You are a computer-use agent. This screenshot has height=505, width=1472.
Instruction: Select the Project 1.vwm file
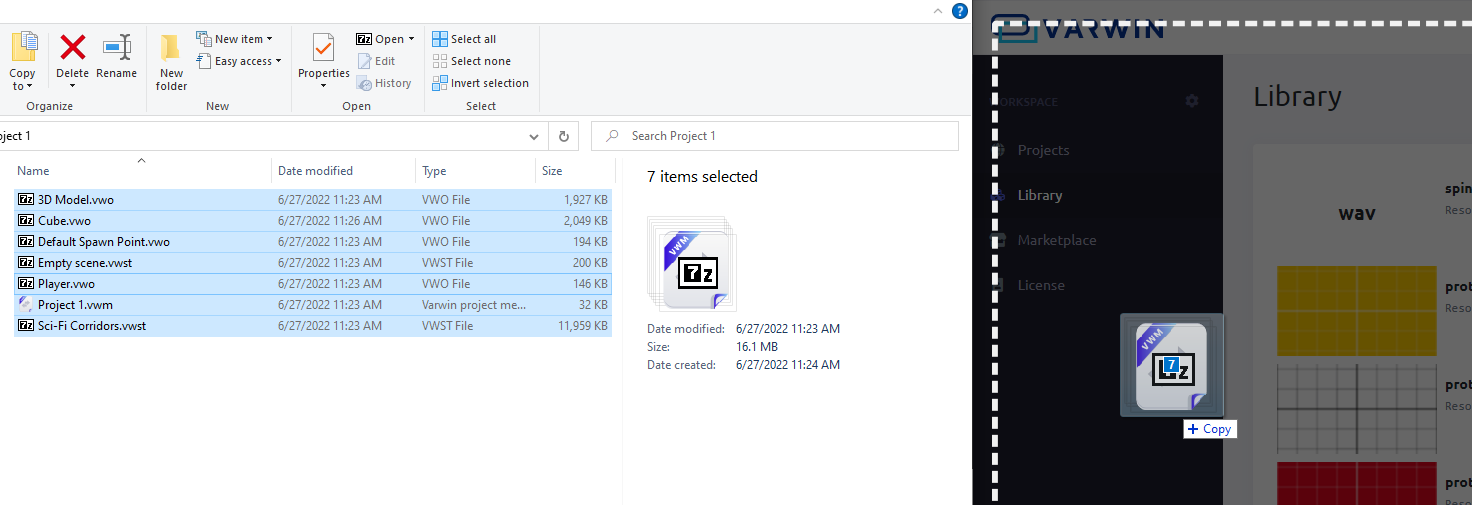313,305
